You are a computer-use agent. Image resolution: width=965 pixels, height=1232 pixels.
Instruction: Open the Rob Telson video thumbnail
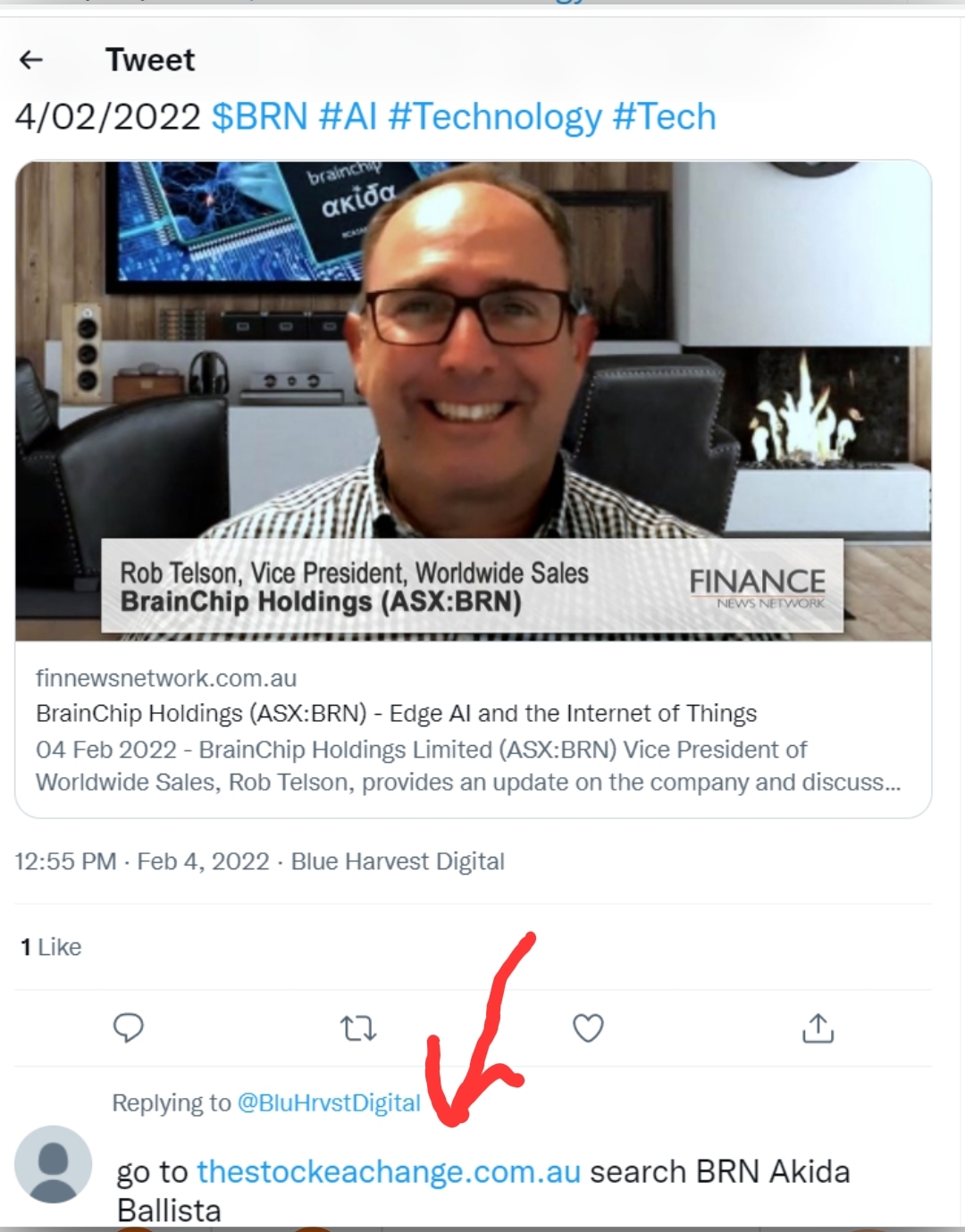(x=474, y=401)
